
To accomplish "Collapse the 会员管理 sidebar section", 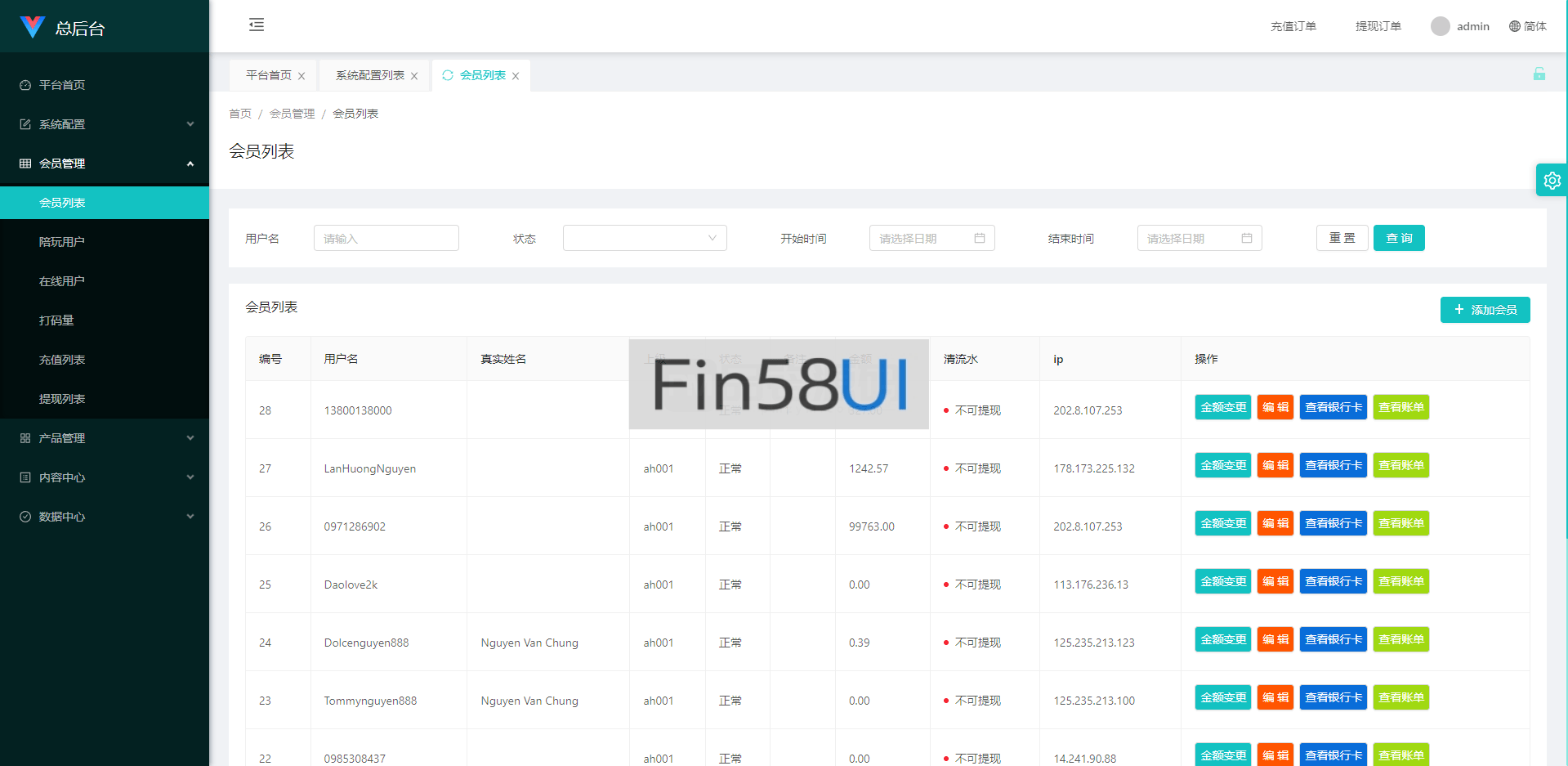I will (x=105, y=164).
